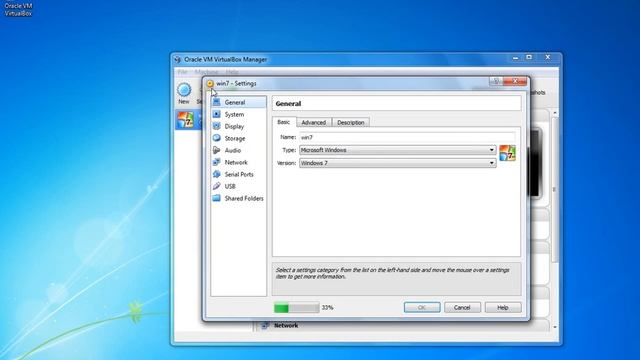Click the Name field containing win7

(x=407, y=137)
